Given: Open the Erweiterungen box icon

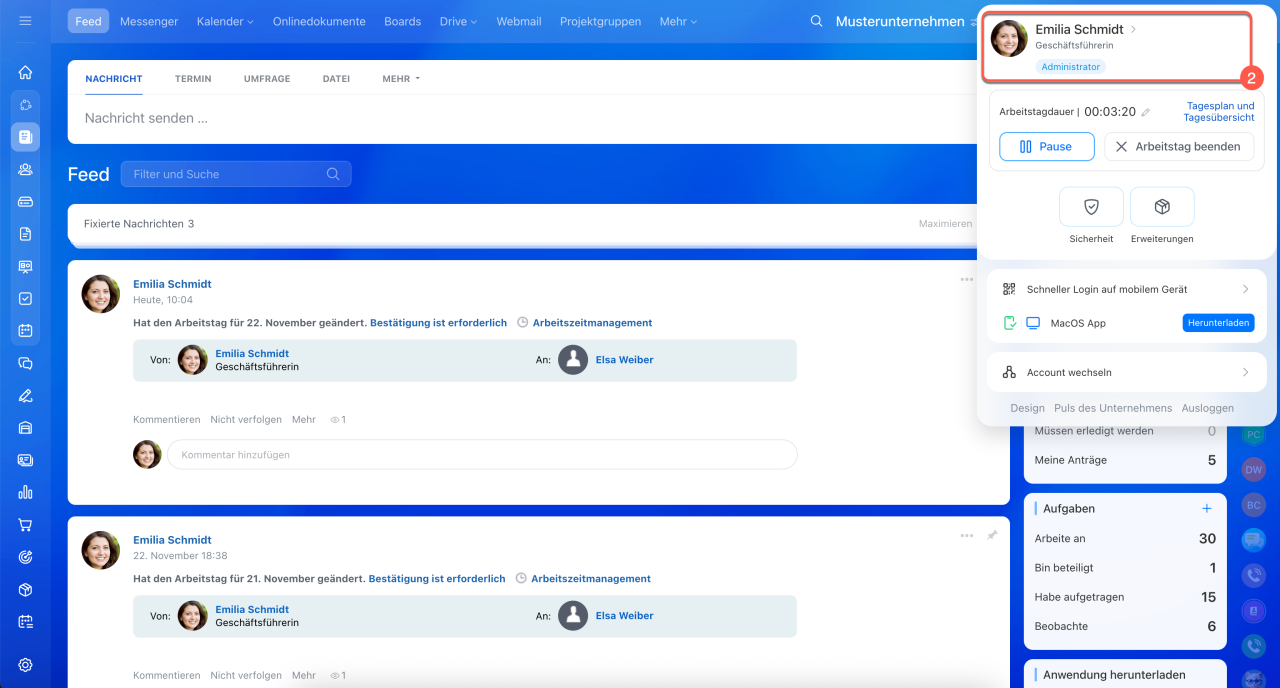Looking at the screenshot, I should pyautogui.click(x=1162, y=206).
